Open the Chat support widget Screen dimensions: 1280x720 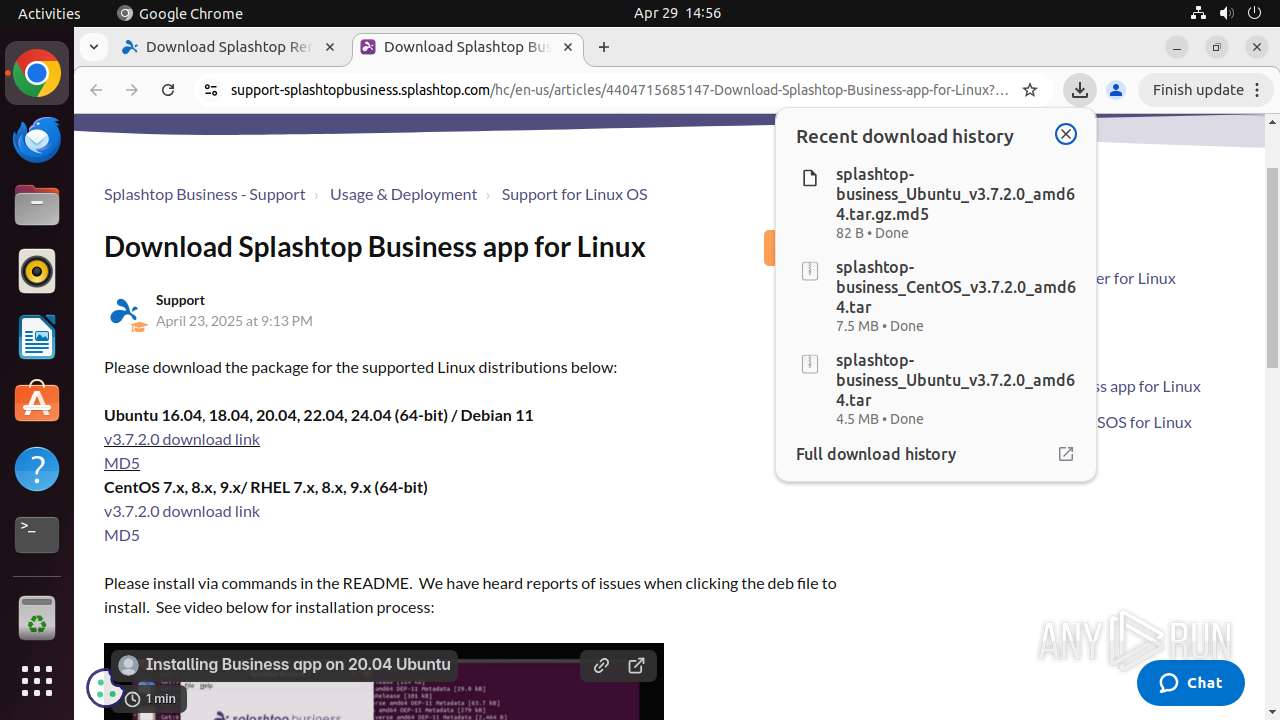pyautogui.click(x=1191, y=683)
